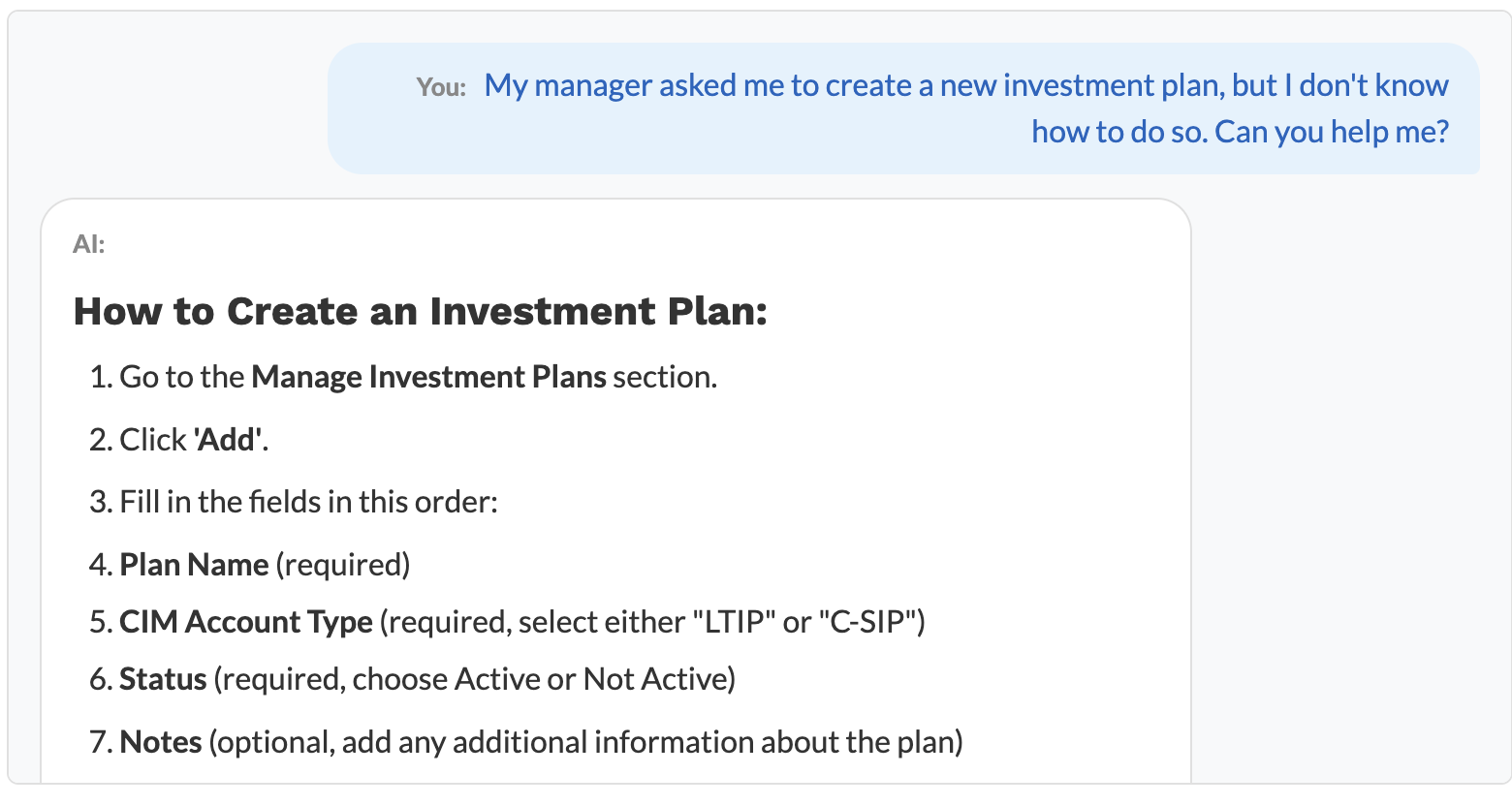This screenshot has width=1512, height=806.
Task: Click the "Fill in the fields in this order" step
Action: point(308,502)
